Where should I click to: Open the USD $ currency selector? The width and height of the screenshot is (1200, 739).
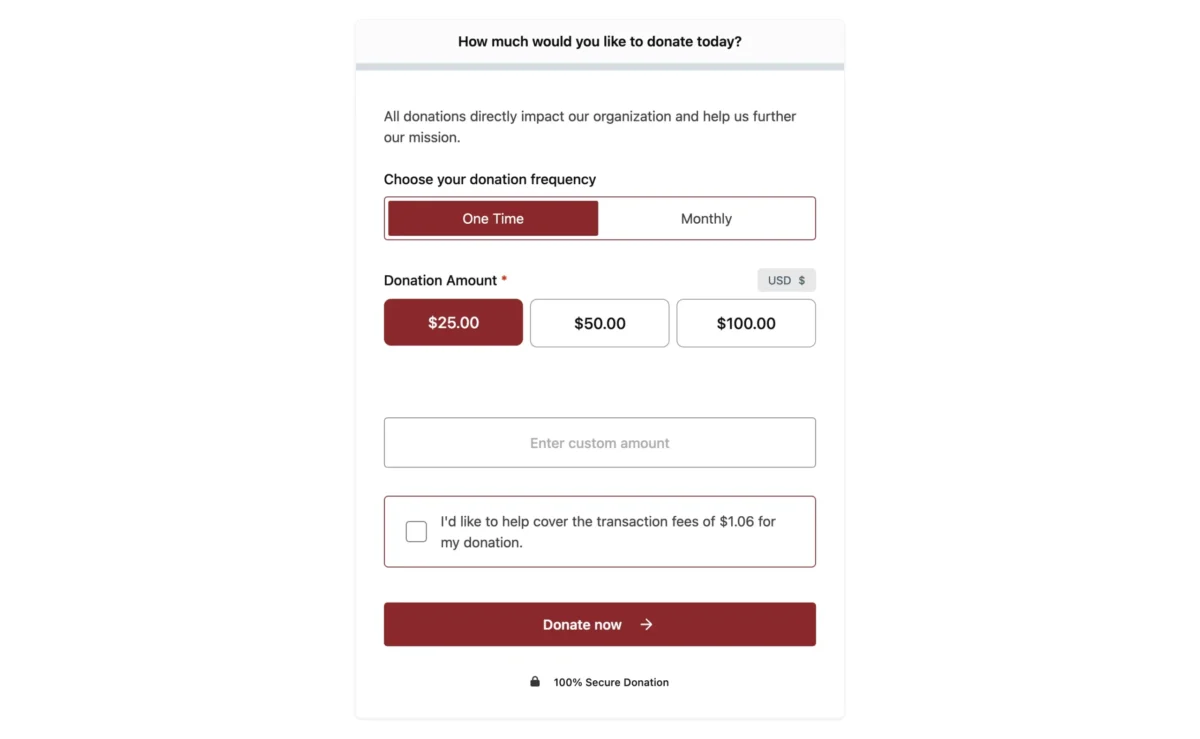(x=785, y=281)
